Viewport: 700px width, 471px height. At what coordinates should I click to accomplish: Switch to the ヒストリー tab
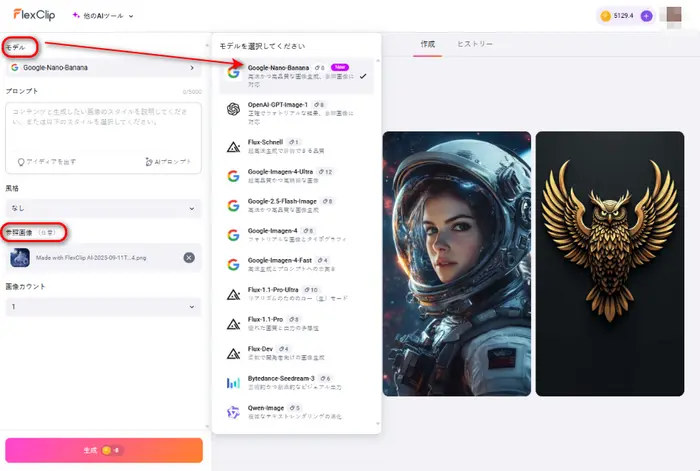tap(475, 44)
